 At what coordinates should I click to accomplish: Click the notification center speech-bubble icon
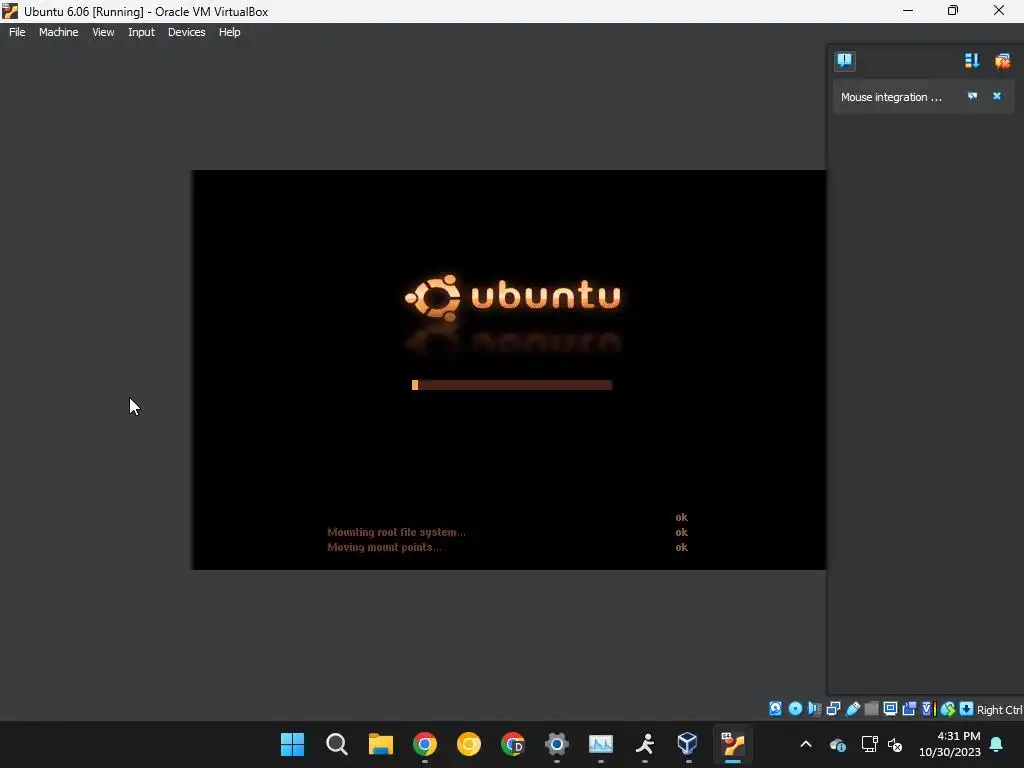pyautogui.click(x=844, y=61)
